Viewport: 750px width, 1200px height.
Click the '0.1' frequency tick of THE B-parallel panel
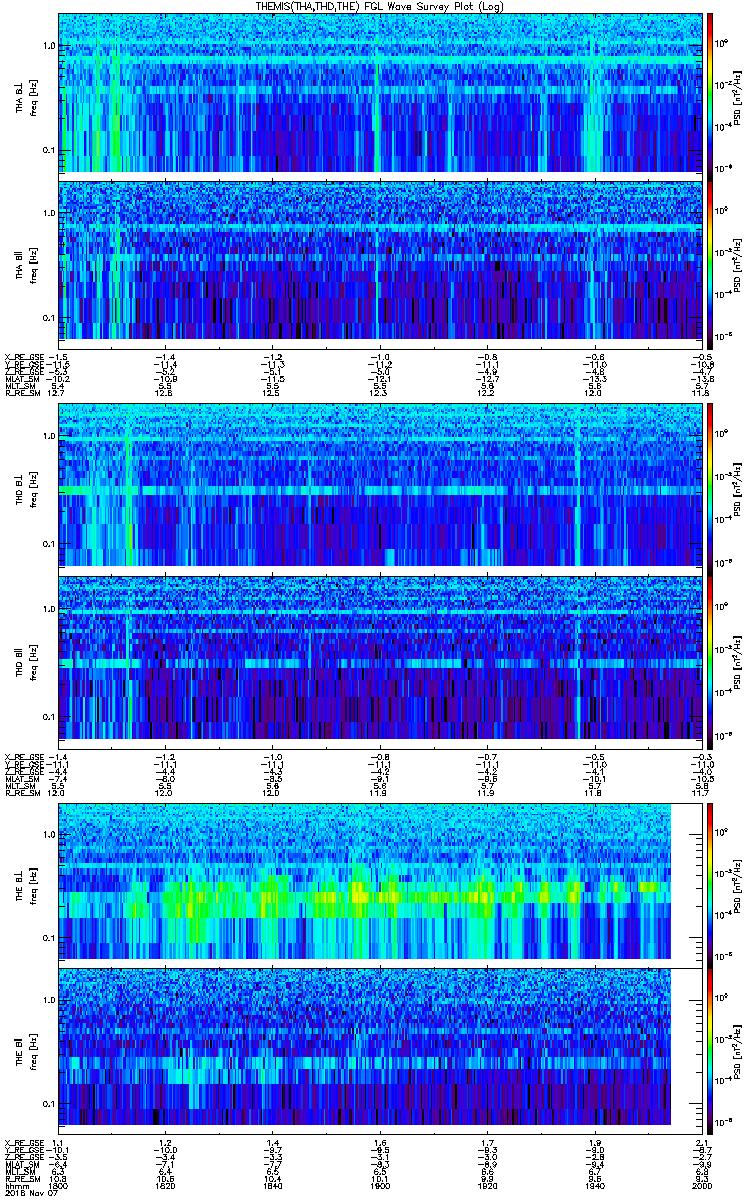pyautogui.click(x=48, y=1104)
